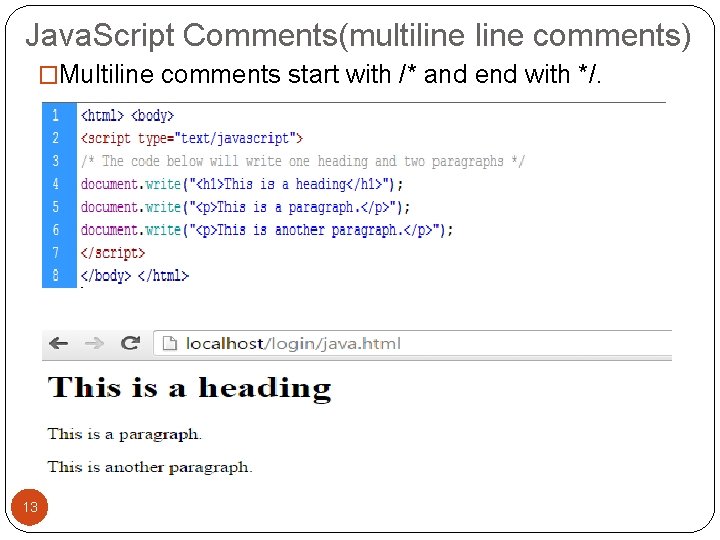The width and height of the screenshot is (720, 540).
Task: Click the text 'Multiline comments start with /*'
Action: click(x=237, y=74)
